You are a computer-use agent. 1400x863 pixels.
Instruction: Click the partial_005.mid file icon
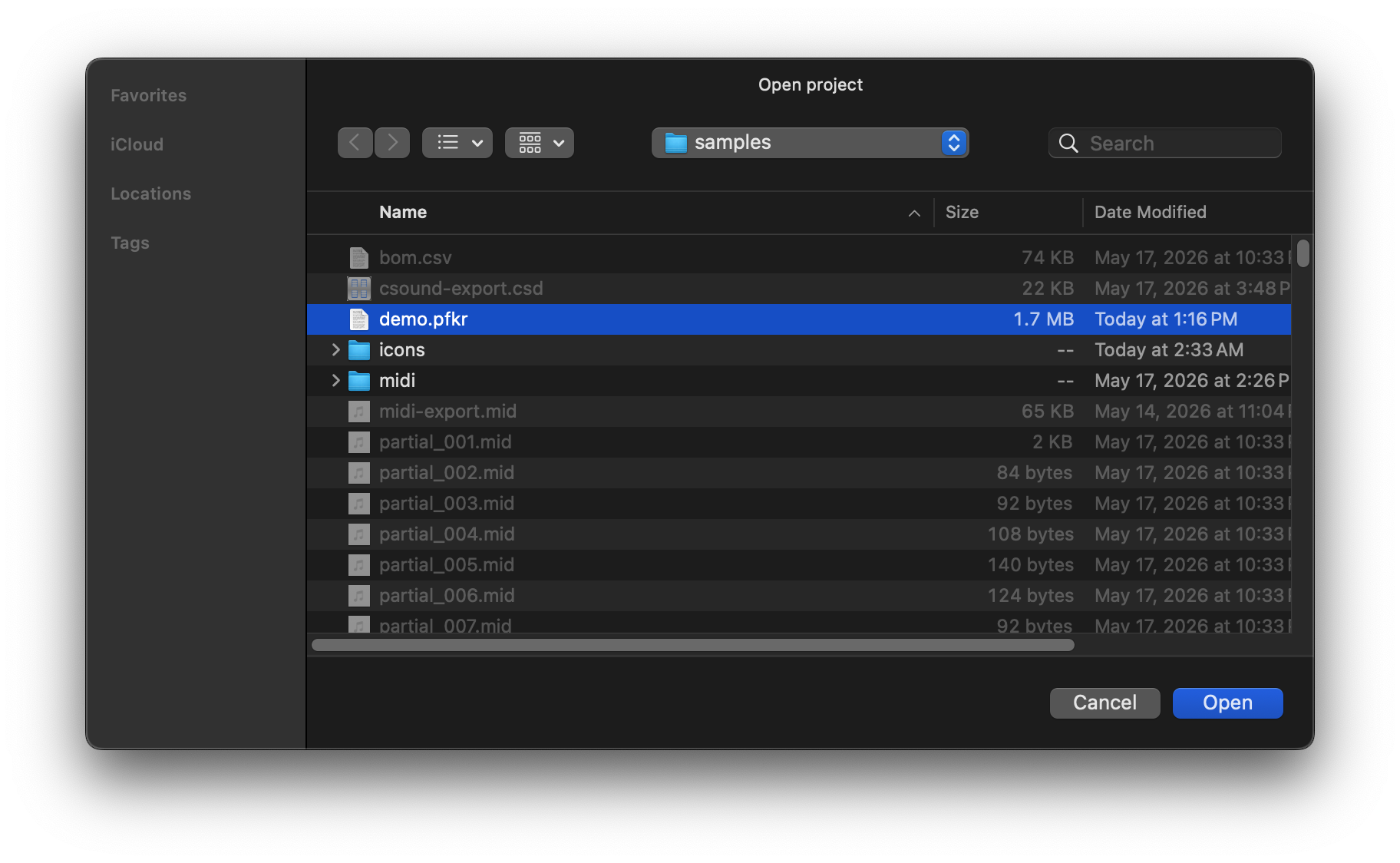tap(359, 565)
